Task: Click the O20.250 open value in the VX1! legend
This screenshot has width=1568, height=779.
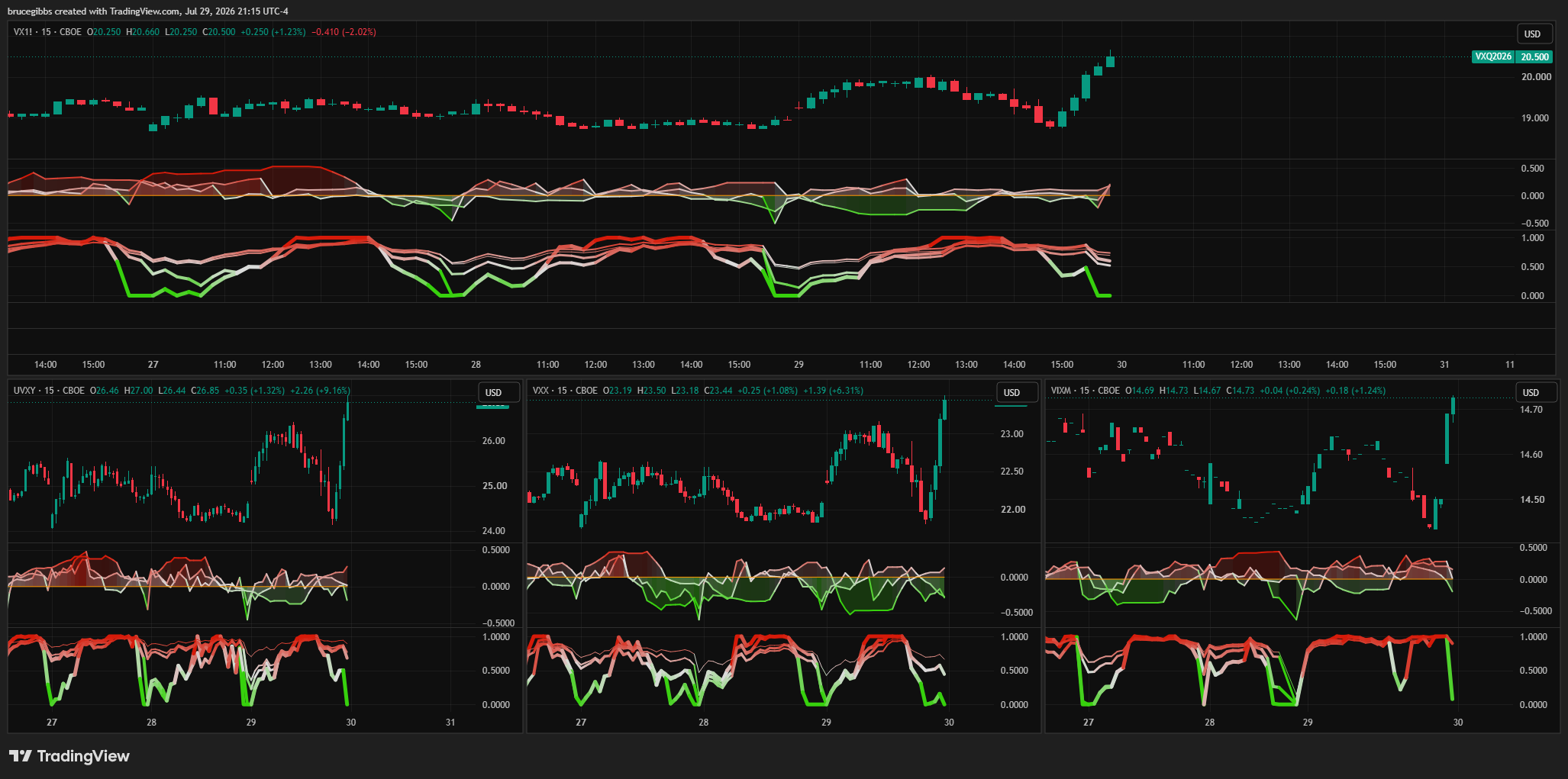Action: [x=104, y=32]
